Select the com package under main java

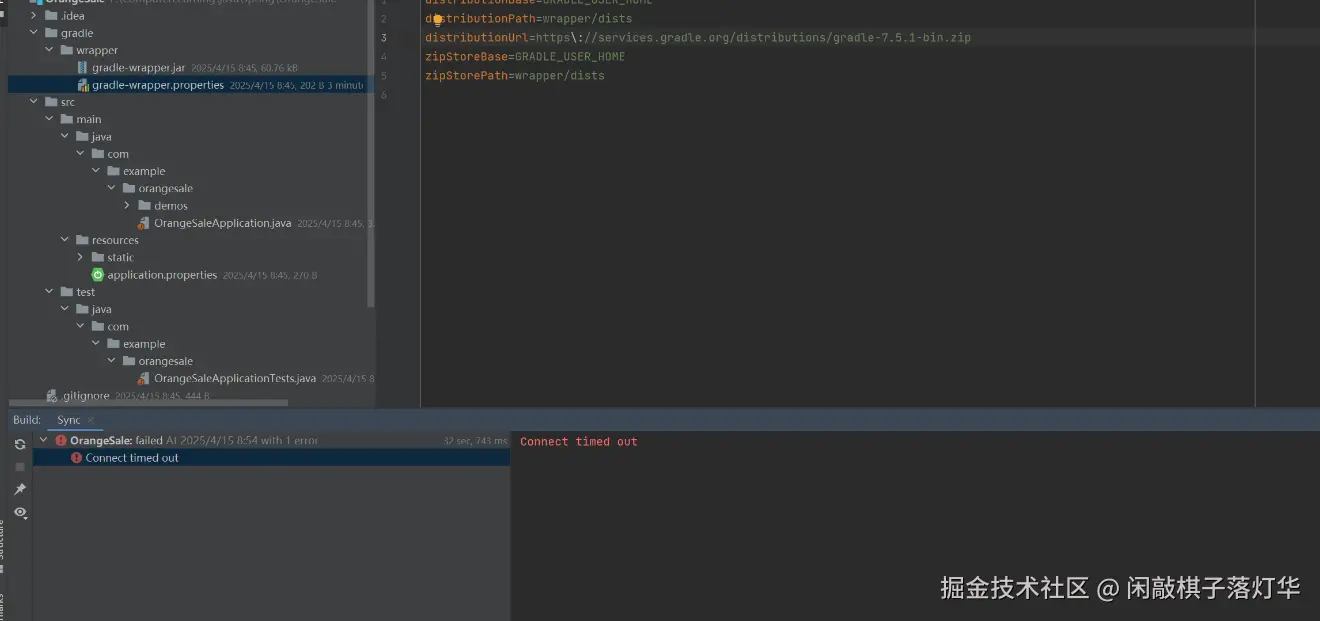tap(118, 154)
